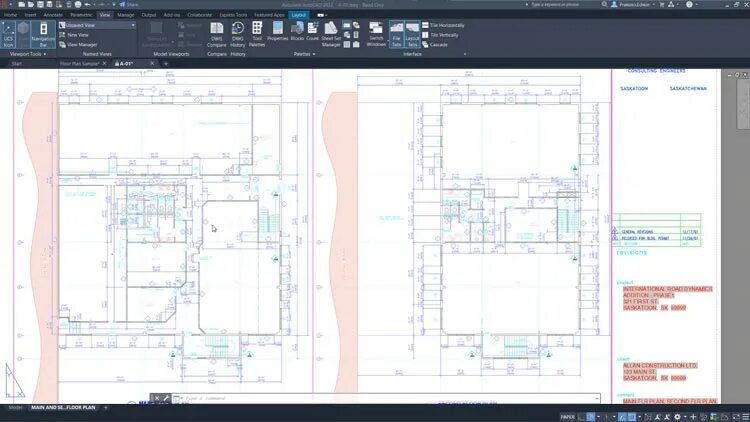Image resolution: width=750 pixels, height=422 pixels.
Task: Open the Help question mark icon
Action: pos(689,4)
